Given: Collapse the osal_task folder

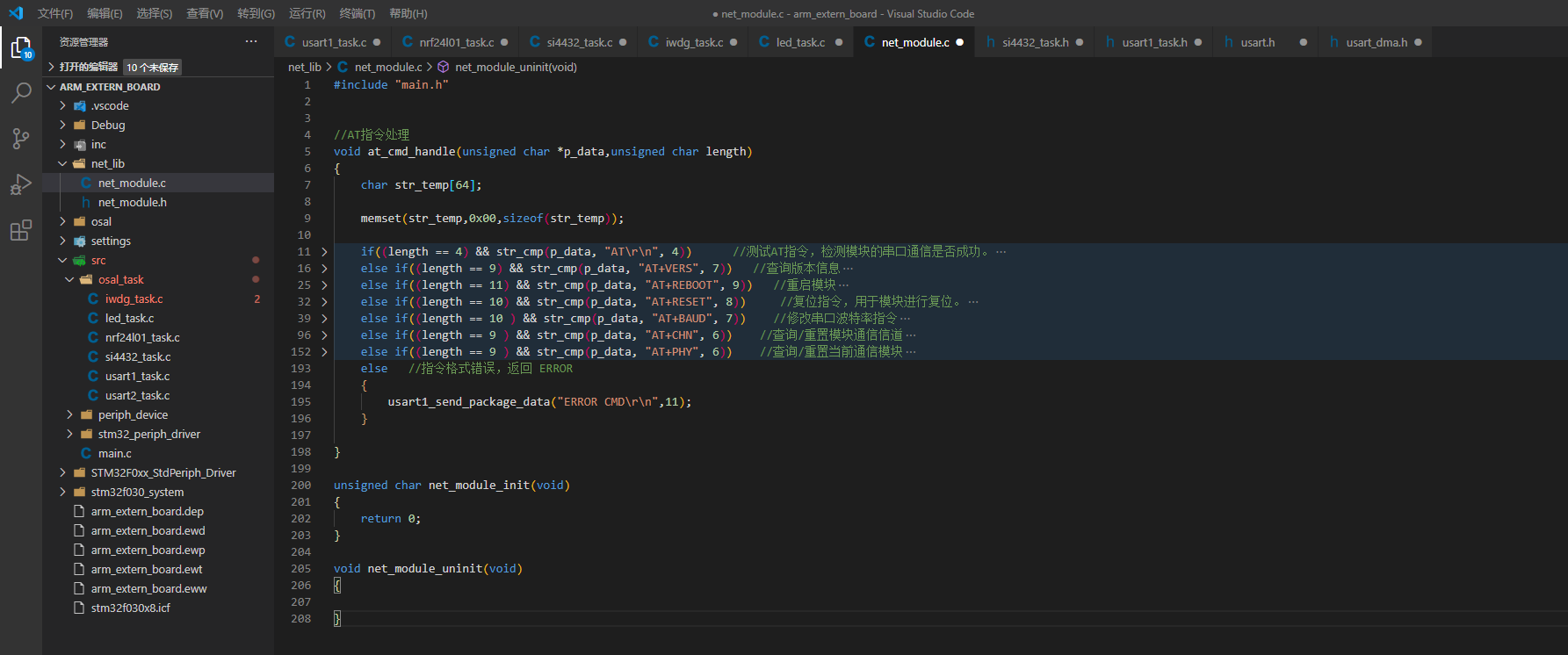Looking at the screenshot, I should coord(120,279).
